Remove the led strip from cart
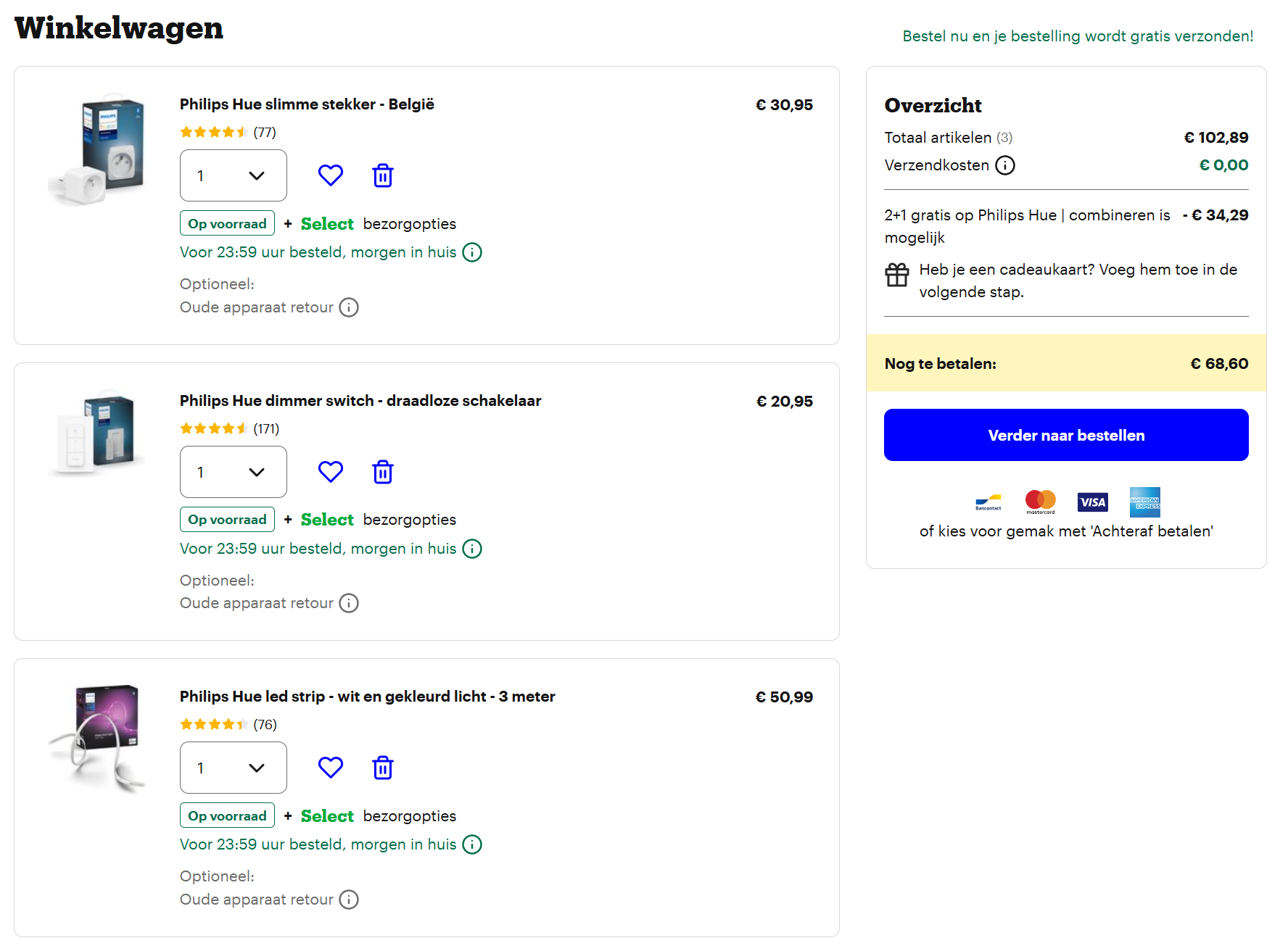The image size is (1288, 951). tap(382, 768)
